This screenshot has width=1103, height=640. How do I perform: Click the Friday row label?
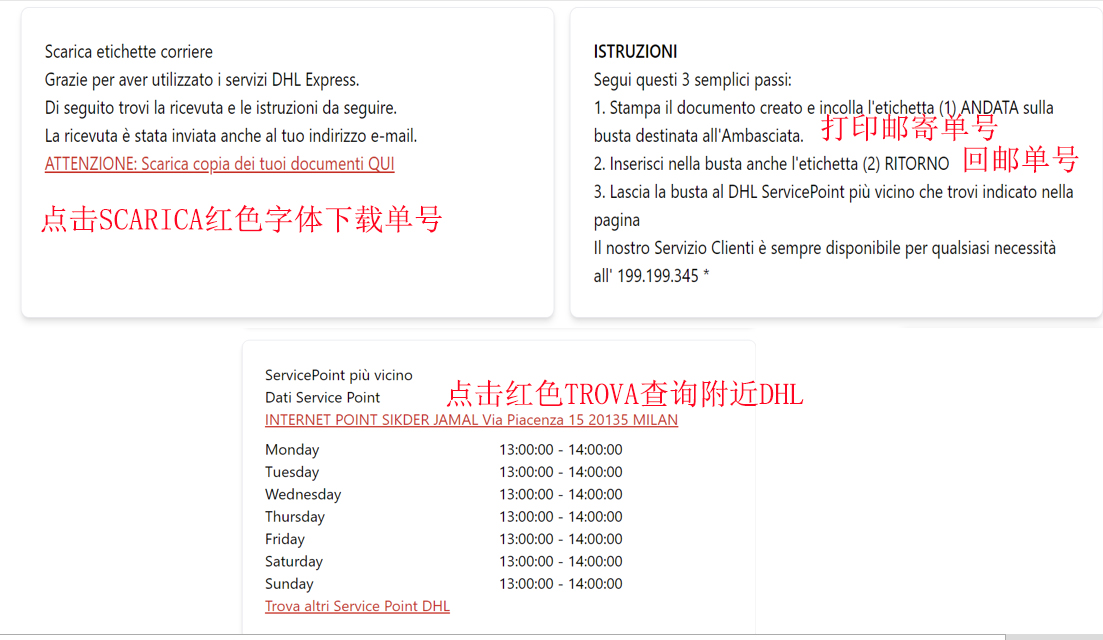point(285,539)
